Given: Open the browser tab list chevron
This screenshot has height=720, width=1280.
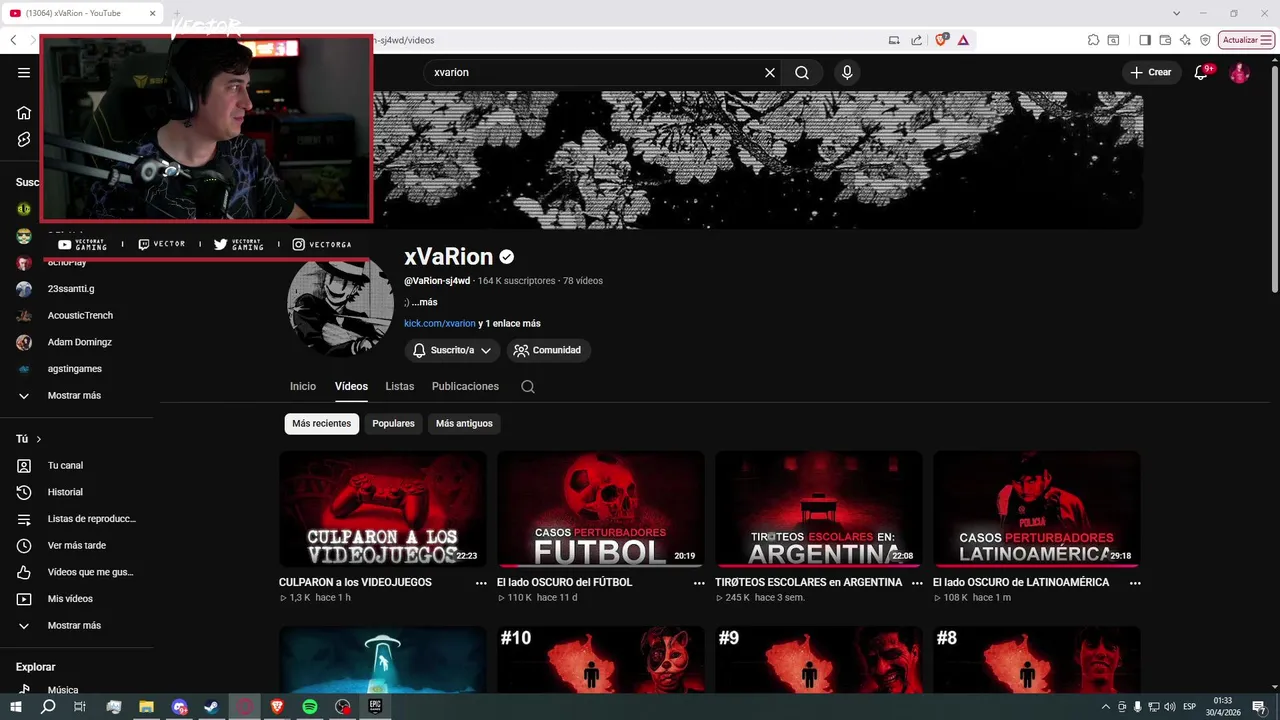Looking at the screenshot, I should (x=1176, y=13).
